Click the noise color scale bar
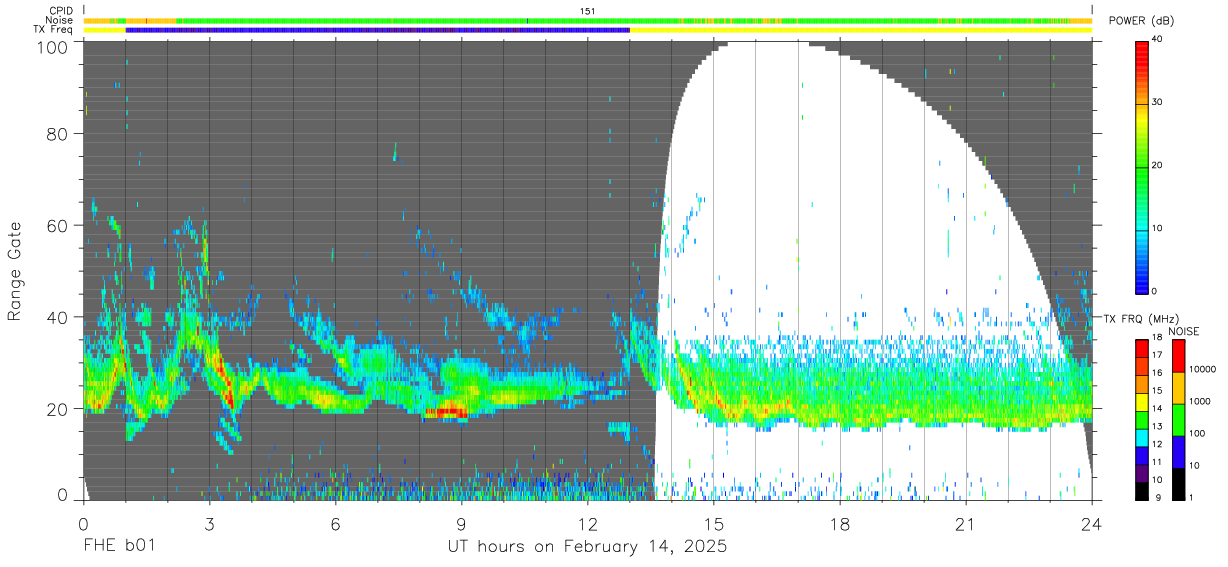Image resolution: width=1228 pixels, height=567 pixels. click(x=1177, y=419)
